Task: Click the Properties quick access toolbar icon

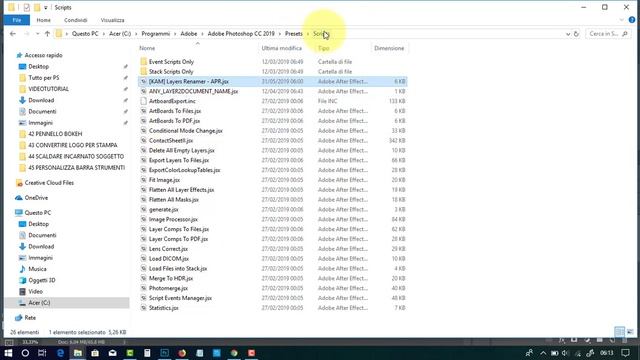Action: 27,7
